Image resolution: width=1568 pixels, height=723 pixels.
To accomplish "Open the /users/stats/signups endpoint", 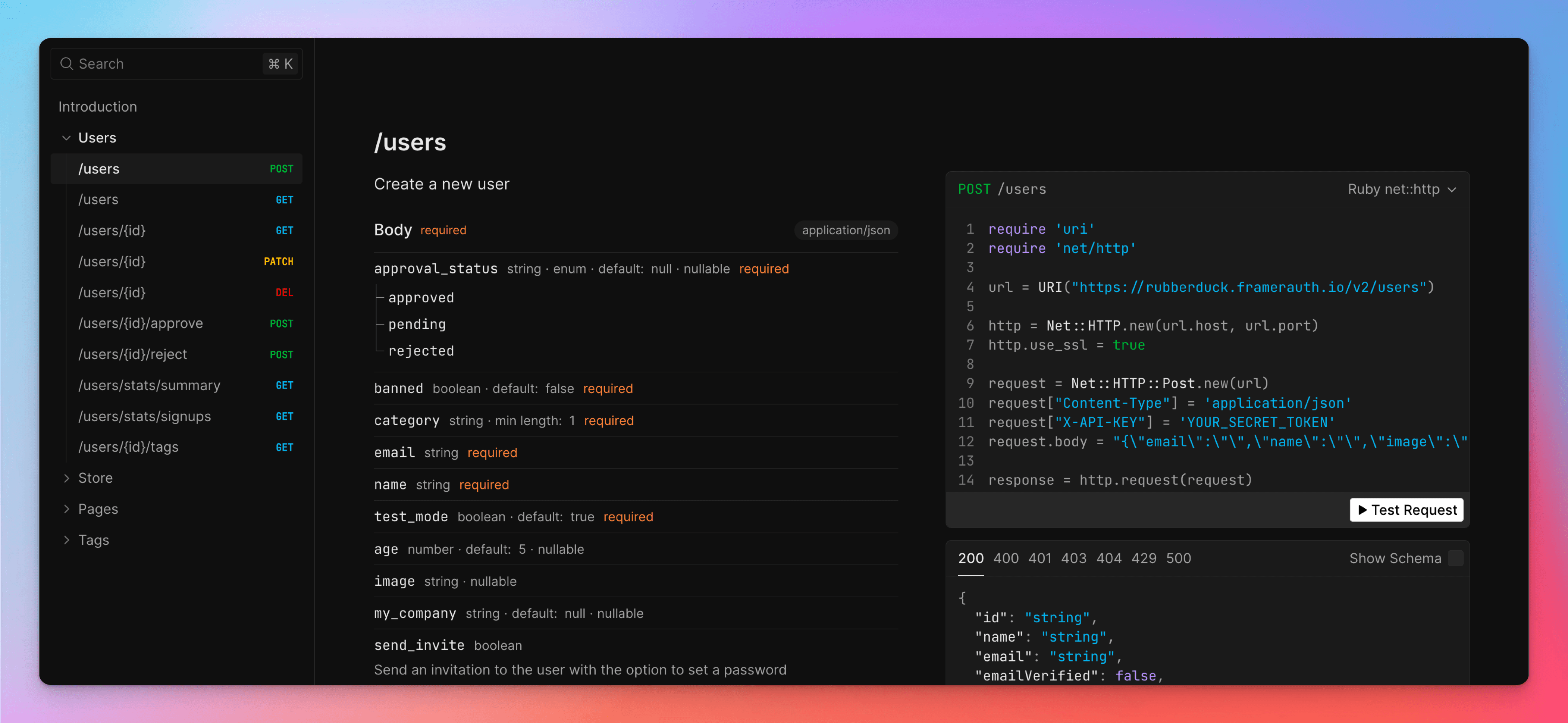I will (x=176, y=416).
